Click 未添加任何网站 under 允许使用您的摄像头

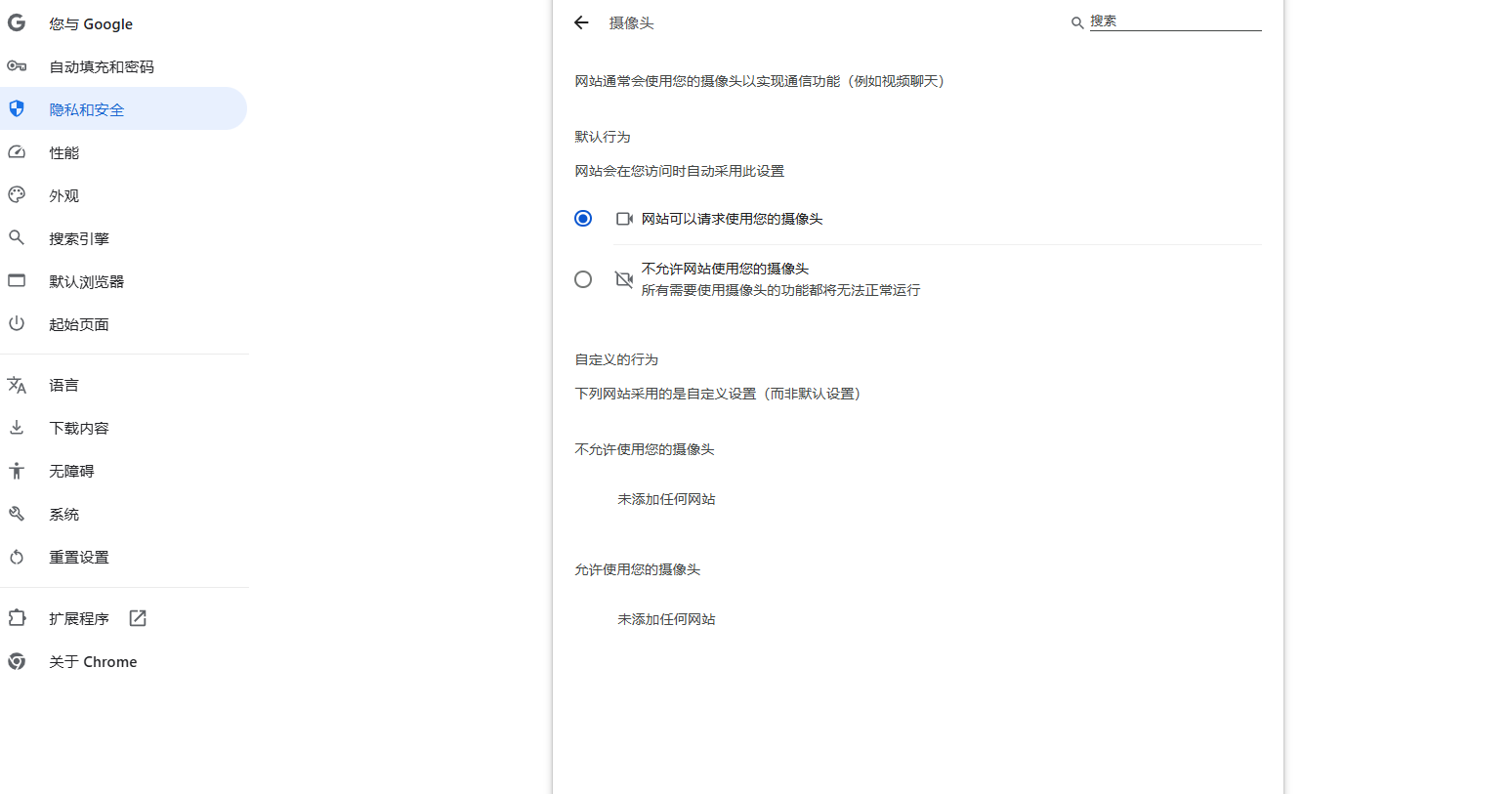[666, 619]
